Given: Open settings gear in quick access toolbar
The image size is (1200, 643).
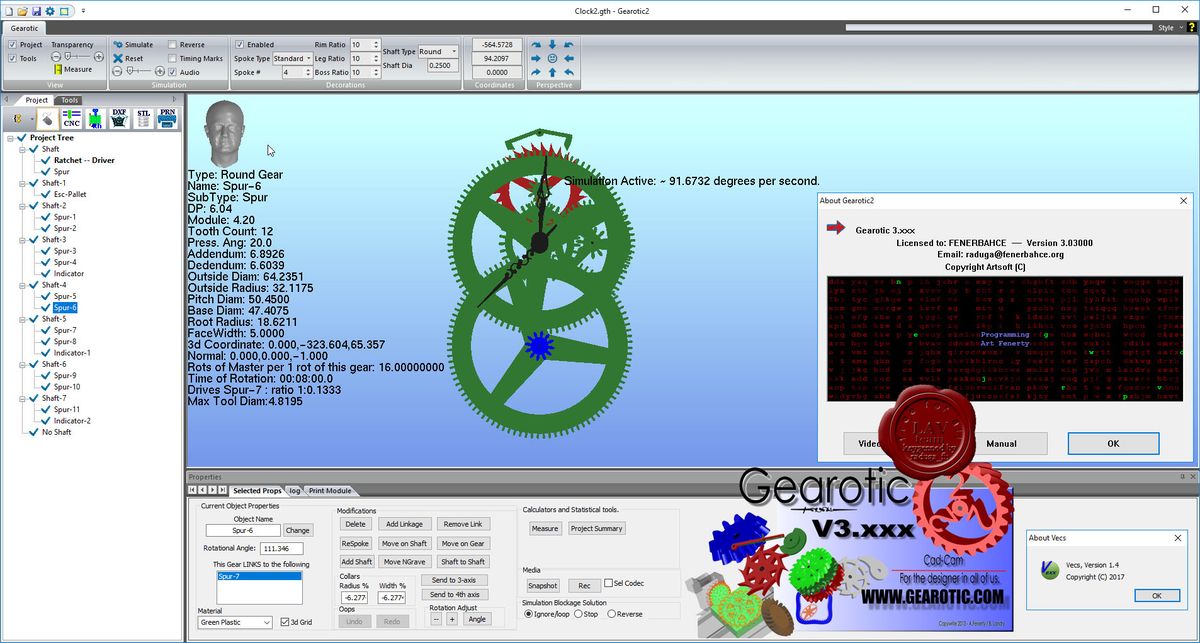Looking at the screenshot, I should tap(50, 11).
